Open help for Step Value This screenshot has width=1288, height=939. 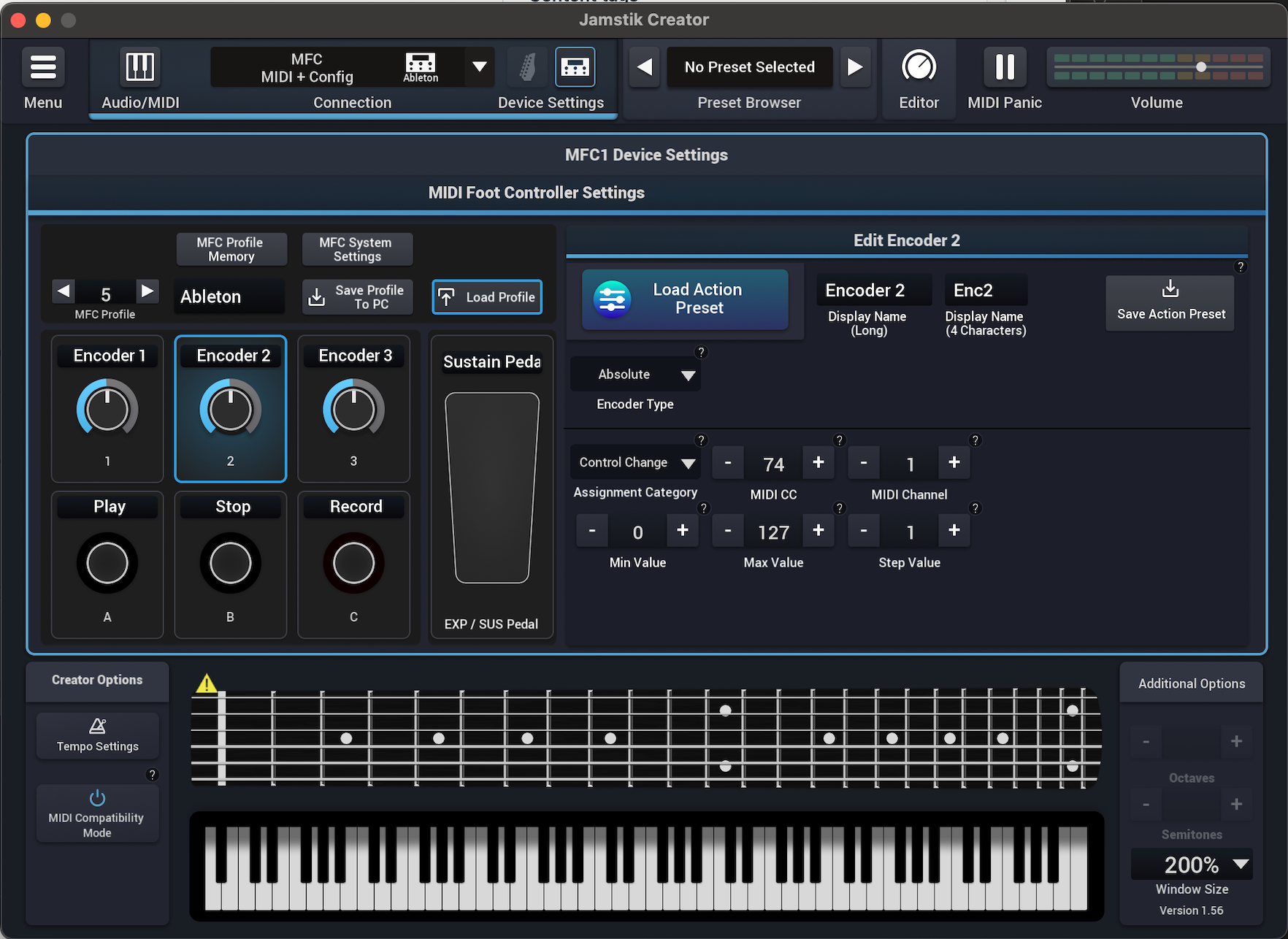coord(975,508)
